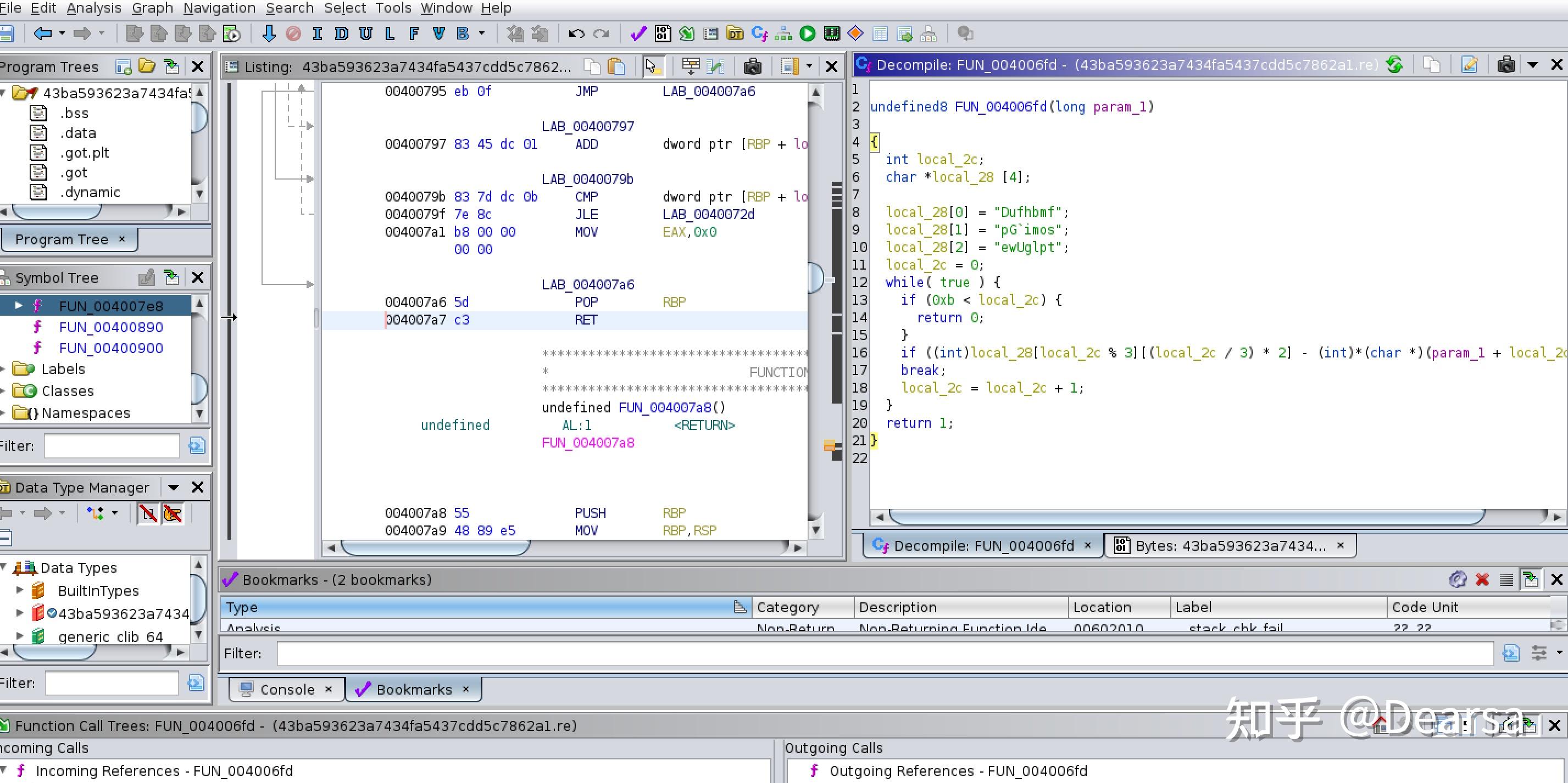Click the Memory Map chip icon

coord(831,33)
